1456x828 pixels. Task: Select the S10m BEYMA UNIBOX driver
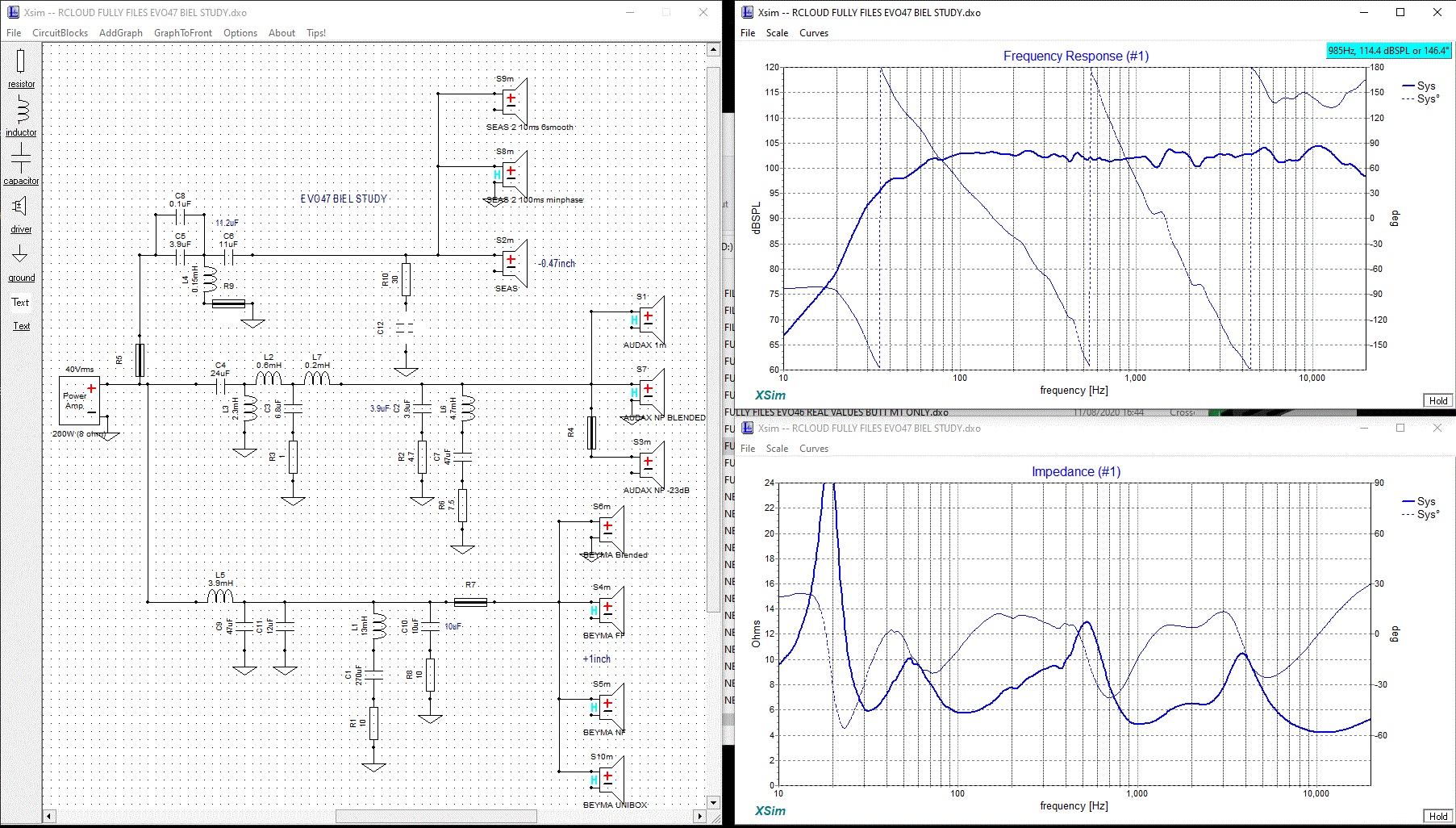point(607,780)
